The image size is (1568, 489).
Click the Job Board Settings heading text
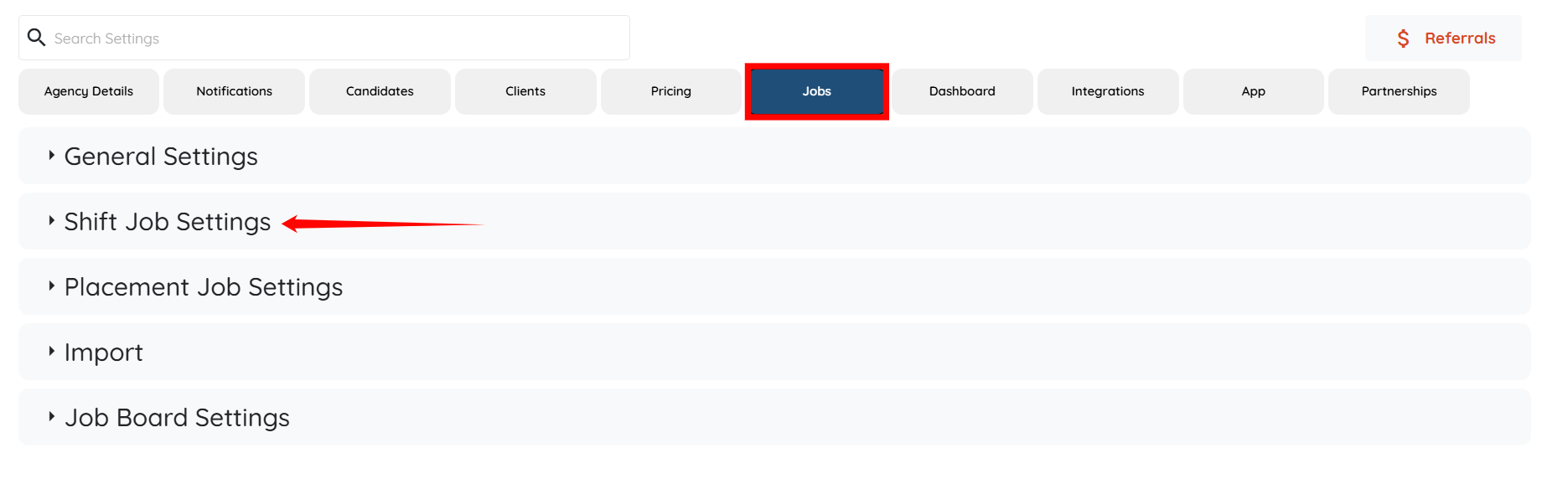(177, 418)
